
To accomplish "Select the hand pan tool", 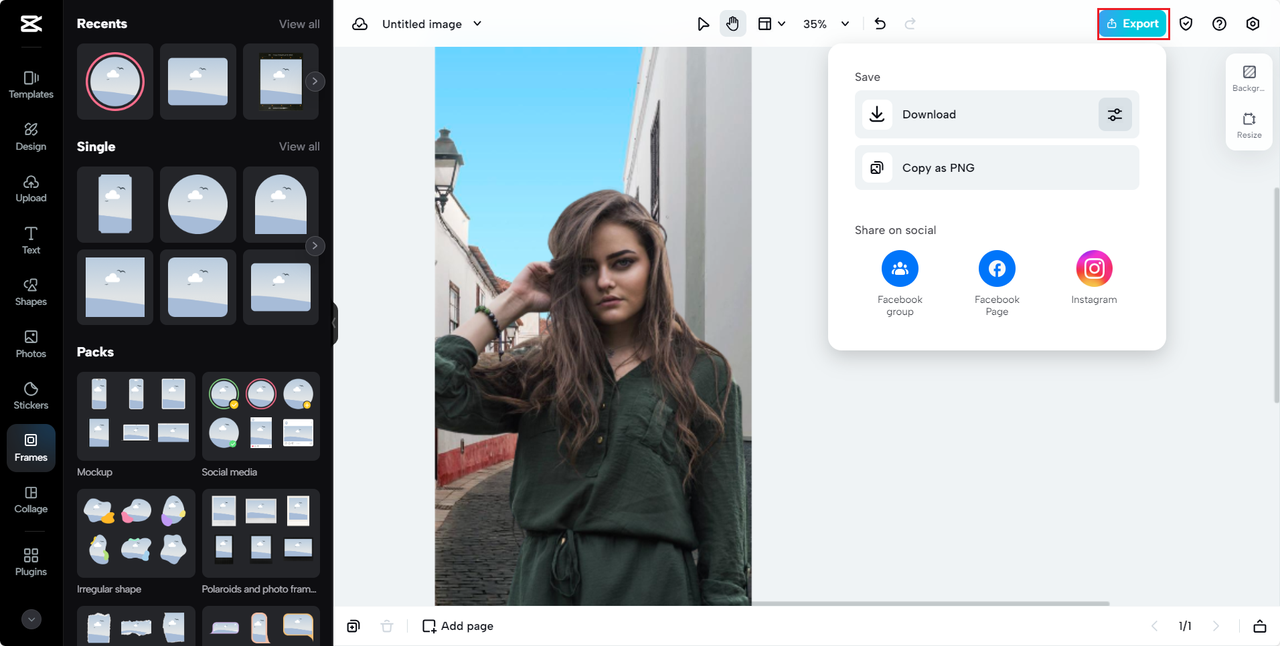I will click(733, 24).
